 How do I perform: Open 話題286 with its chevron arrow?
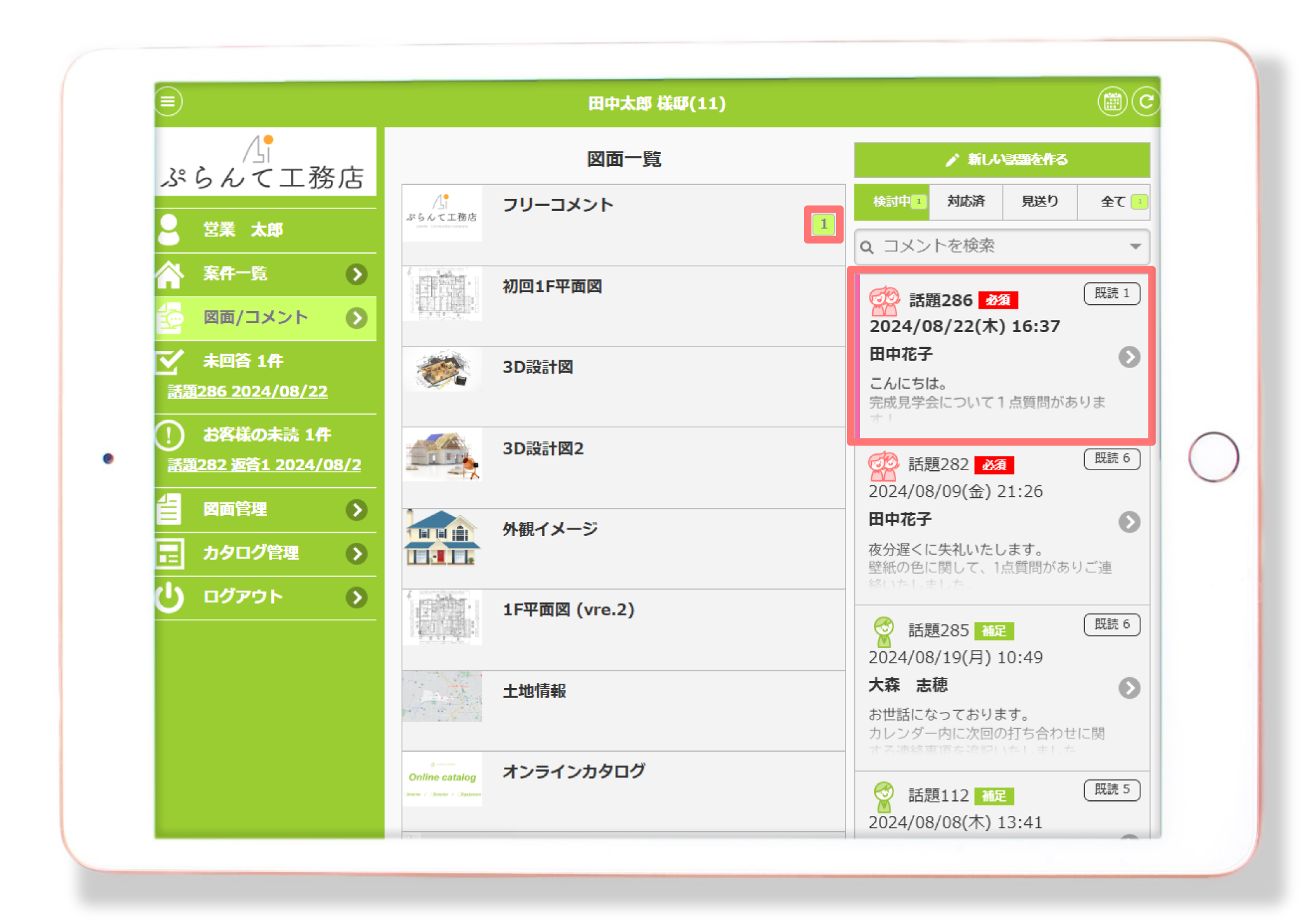pos(1129,357)
